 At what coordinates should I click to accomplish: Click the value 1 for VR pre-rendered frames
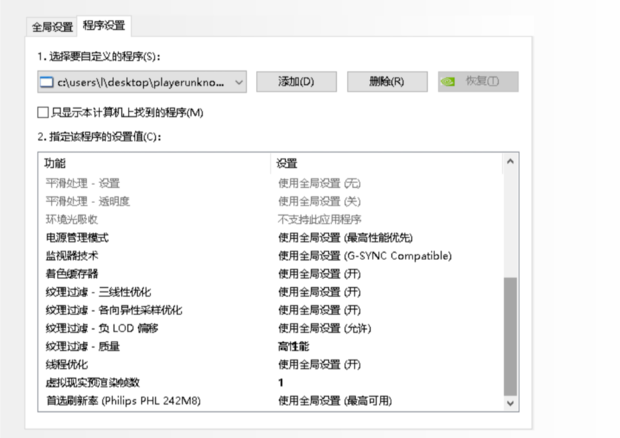(281, 383)
